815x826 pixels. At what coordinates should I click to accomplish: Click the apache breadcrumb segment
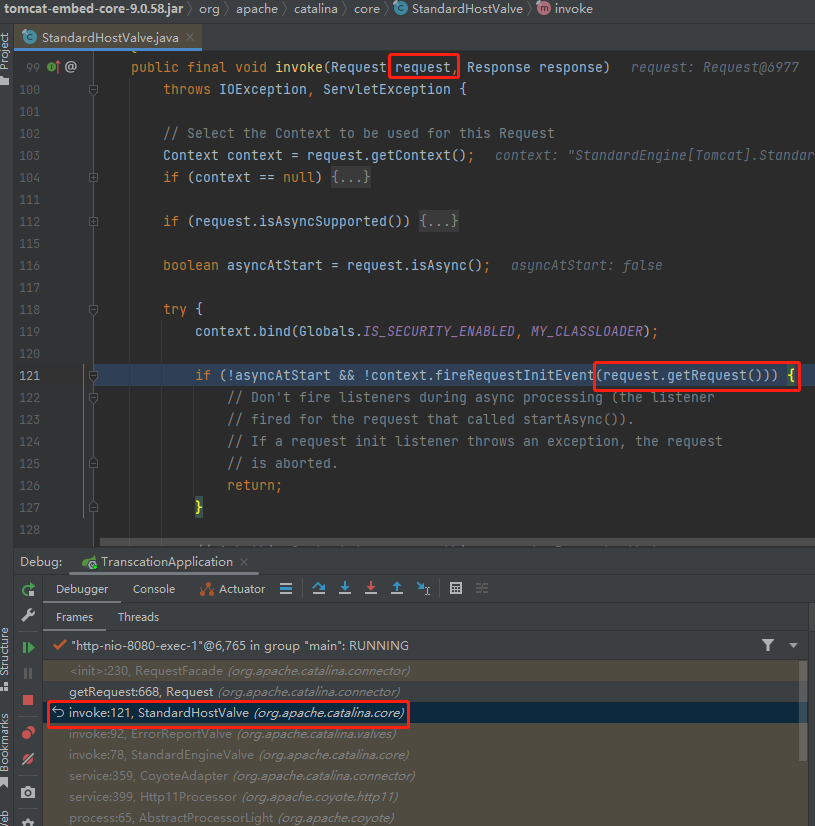pyautogui.click(x=257, y=8)
